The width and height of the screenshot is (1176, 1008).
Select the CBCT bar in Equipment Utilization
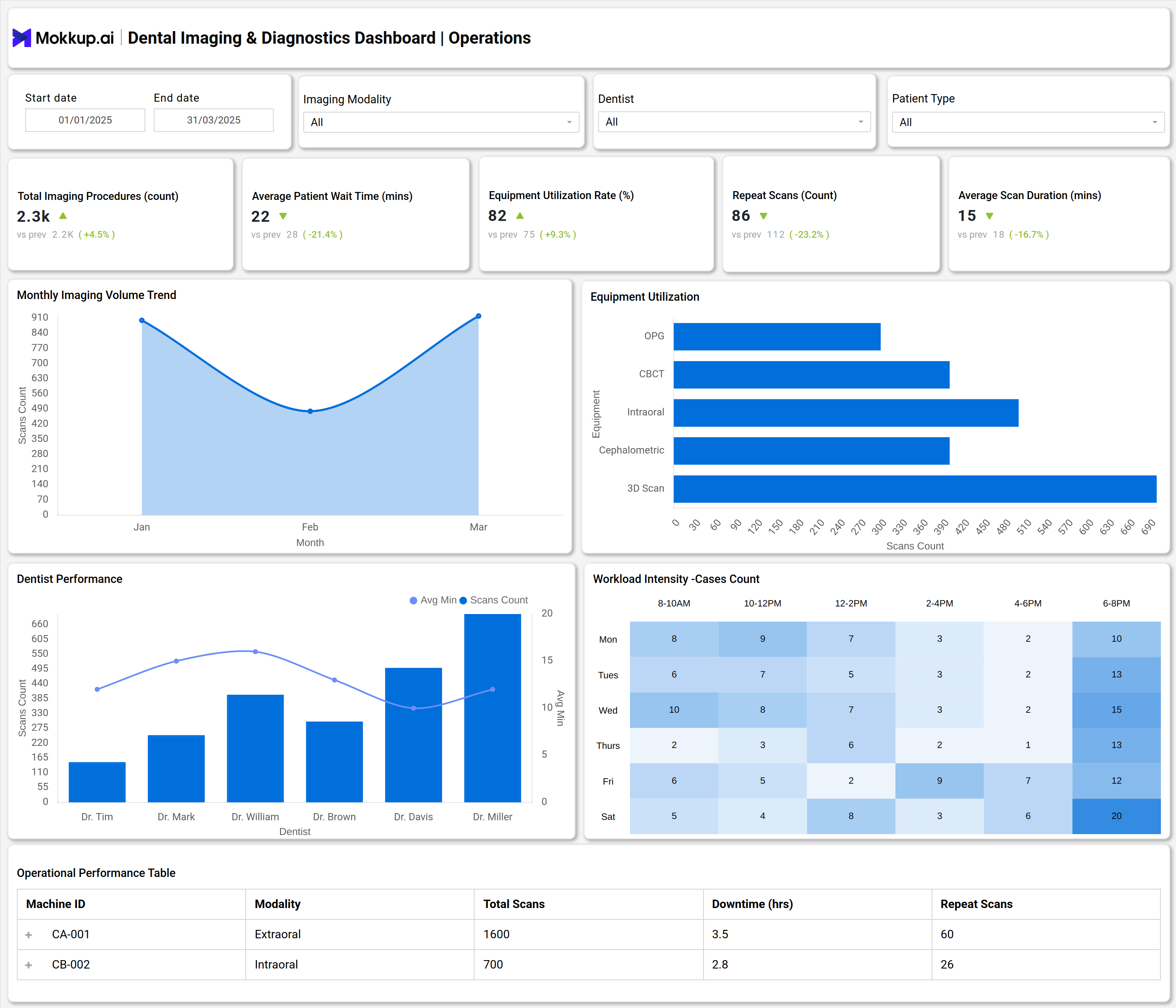[811, 375]
